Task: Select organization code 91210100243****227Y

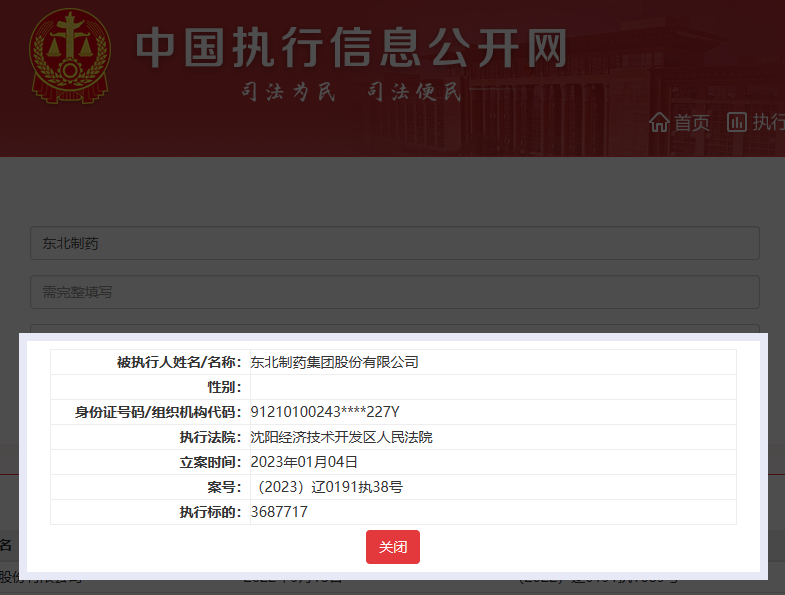Action: (324, 412)
